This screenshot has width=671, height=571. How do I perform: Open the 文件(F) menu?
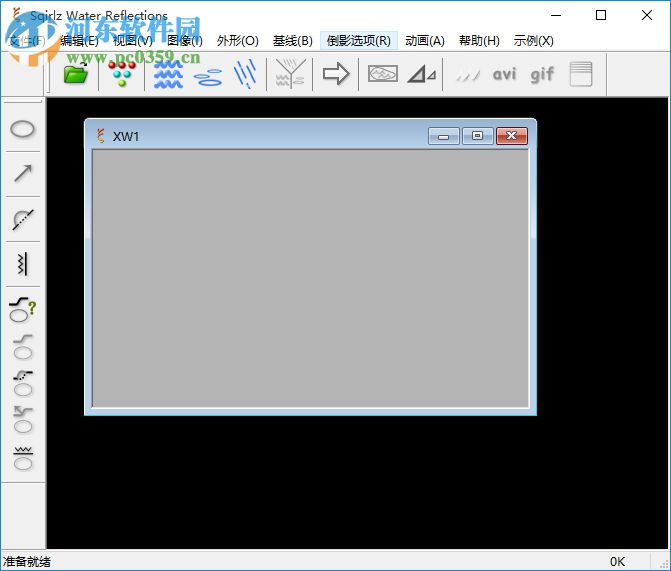click(27, 41)
